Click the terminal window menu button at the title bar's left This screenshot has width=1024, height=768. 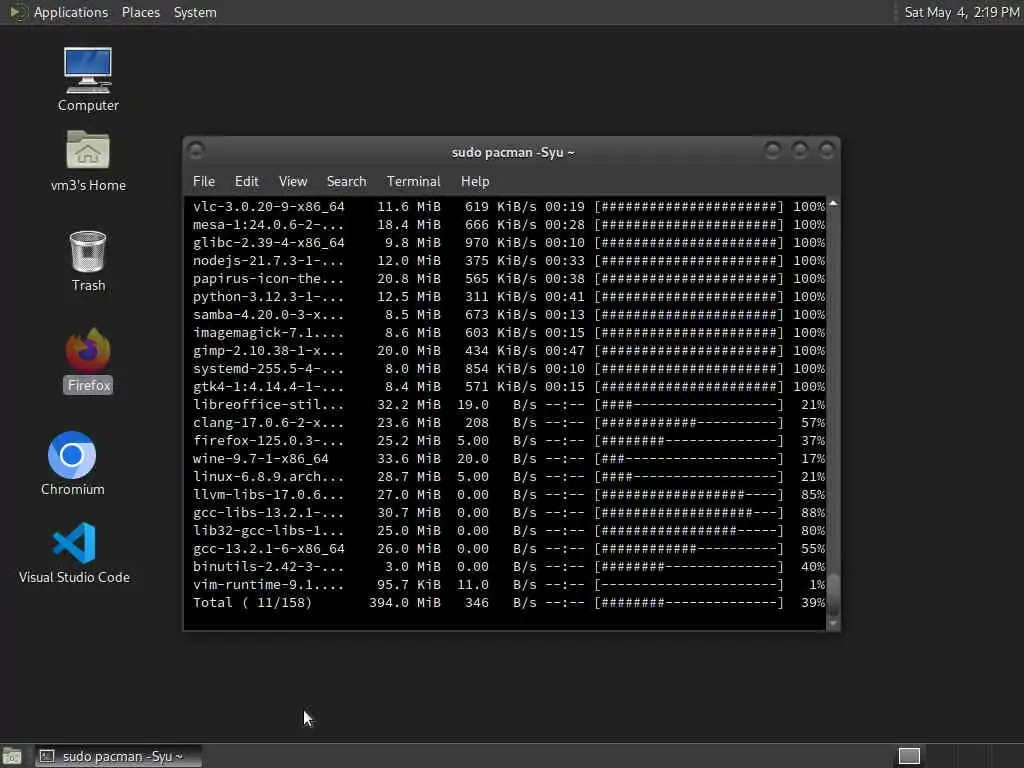click(196, 151)
